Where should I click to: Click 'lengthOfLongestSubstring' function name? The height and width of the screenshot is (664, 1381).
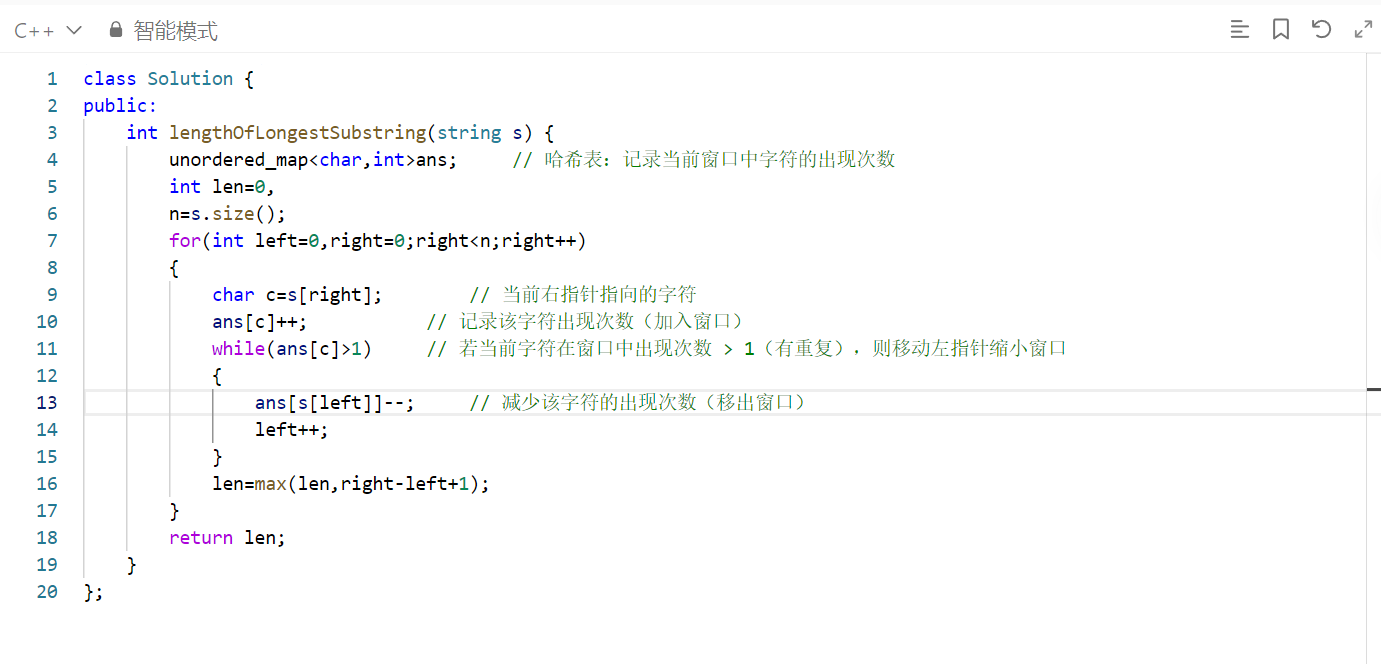pos(298,133)
